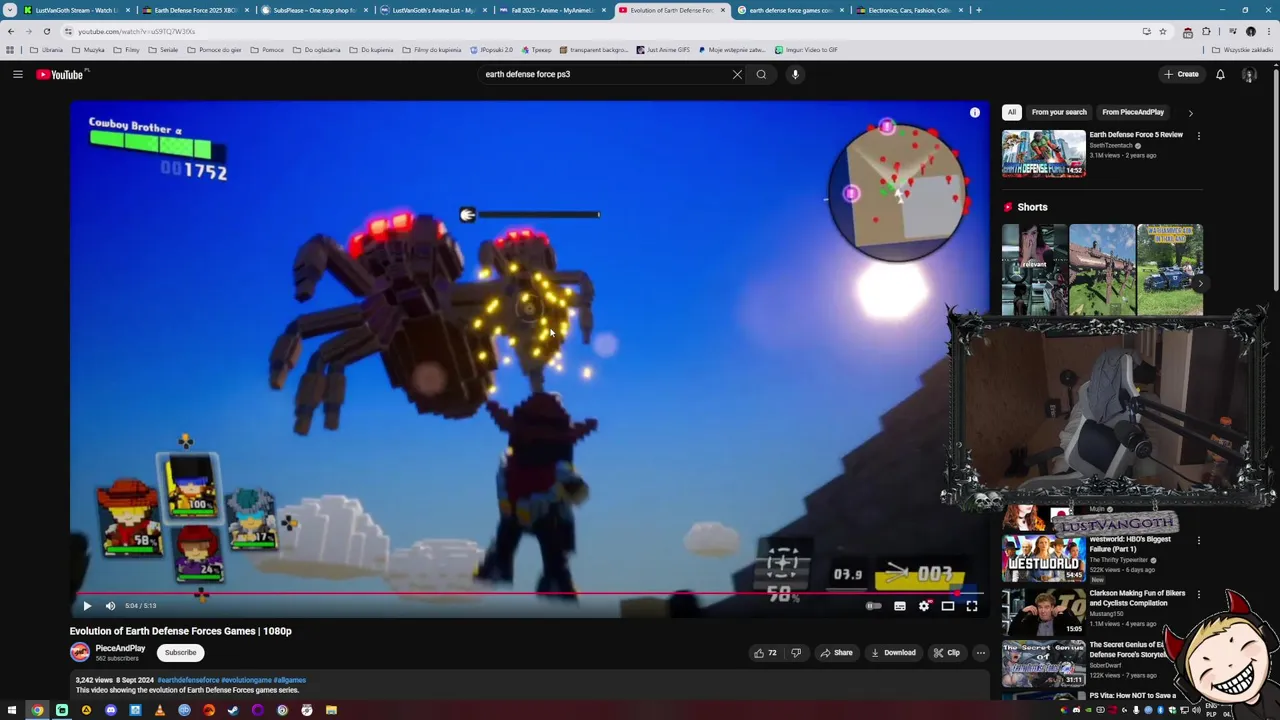Open more actions ellipsis below video
The height and width of the screenshot is (720, 1280).
pos(981,653)
